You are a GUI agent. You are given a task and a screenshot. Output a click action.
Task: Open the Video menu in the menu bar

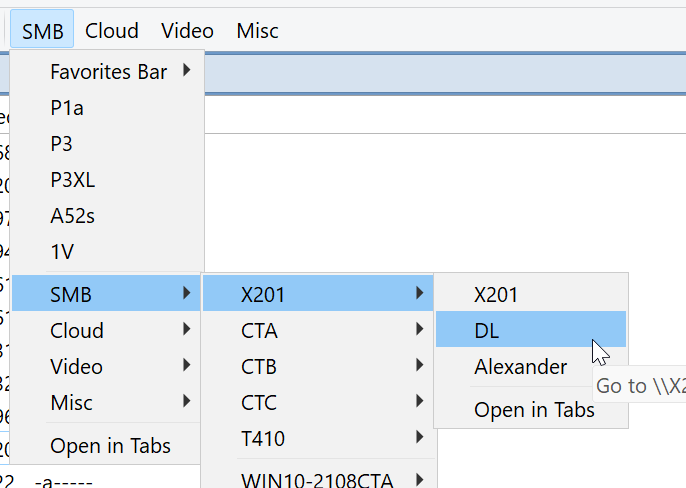187,31
